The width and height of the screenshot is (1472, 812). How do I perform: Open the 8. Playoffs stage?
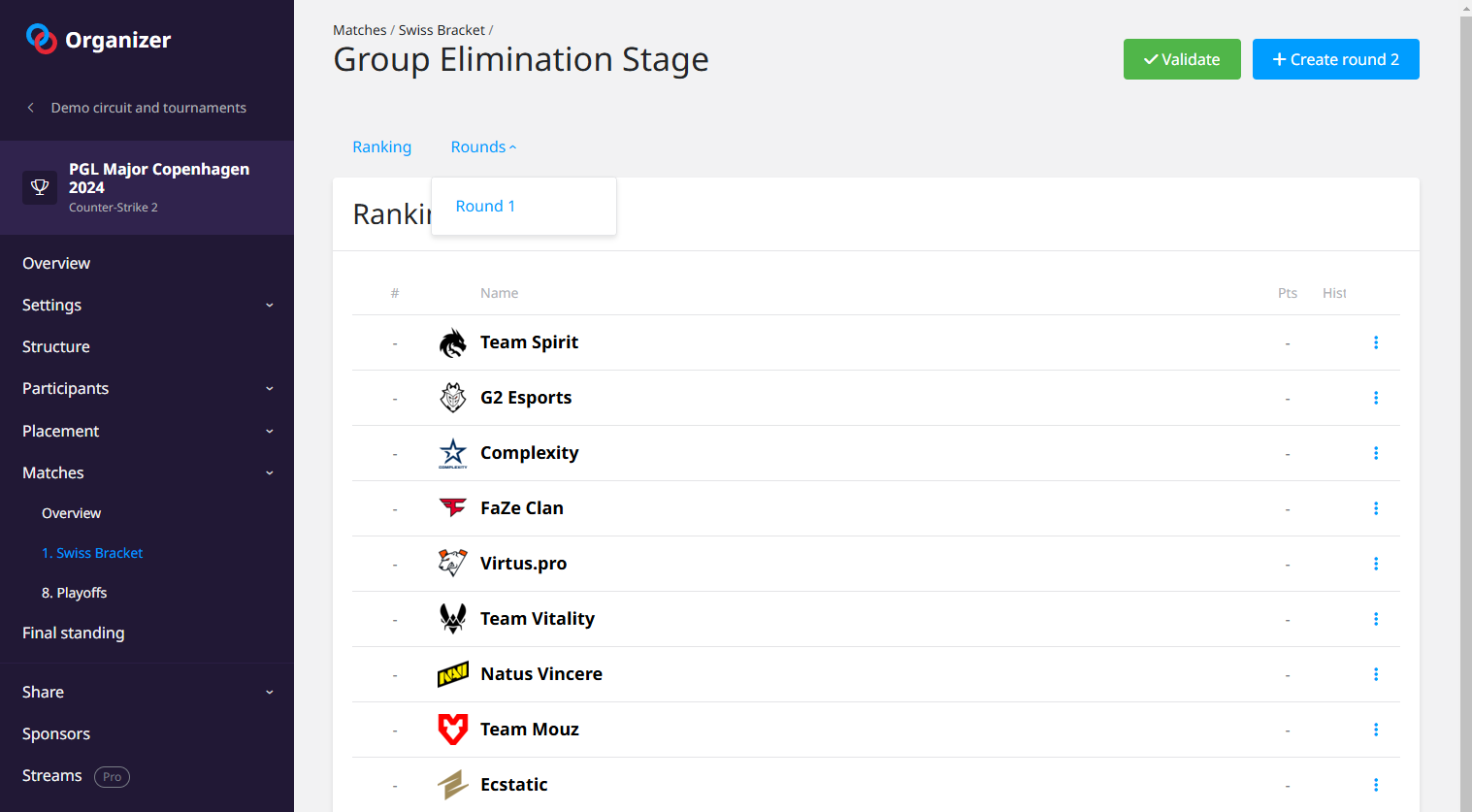tap(75, 593)
